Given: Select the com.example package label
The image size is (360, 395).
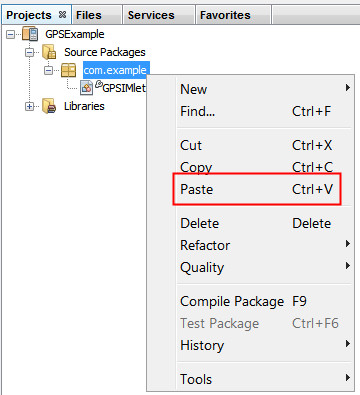Looking at the screenshot, I should pyautogui.click(x=115, y=70).
